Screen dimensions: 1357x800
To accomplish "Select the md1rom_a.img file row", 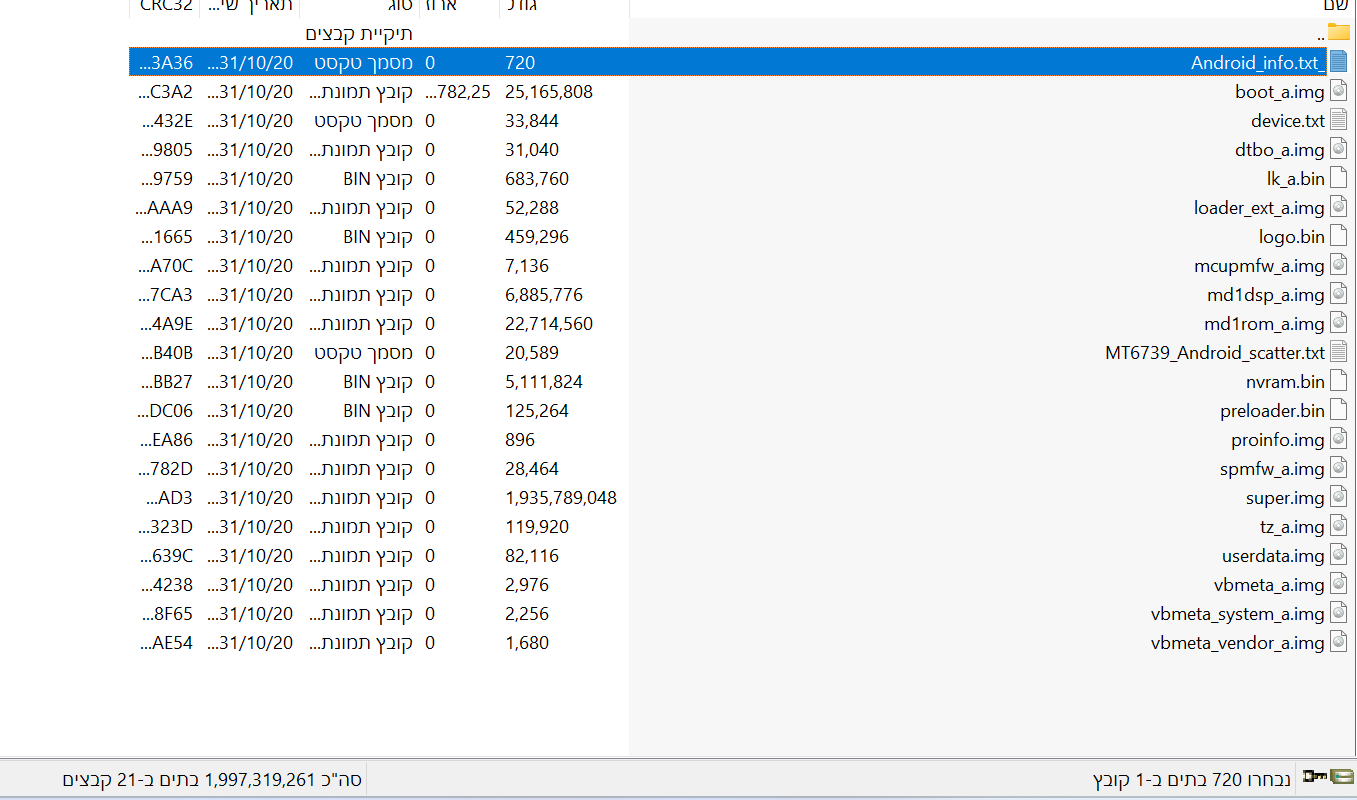I will [x=1264, y=324].
